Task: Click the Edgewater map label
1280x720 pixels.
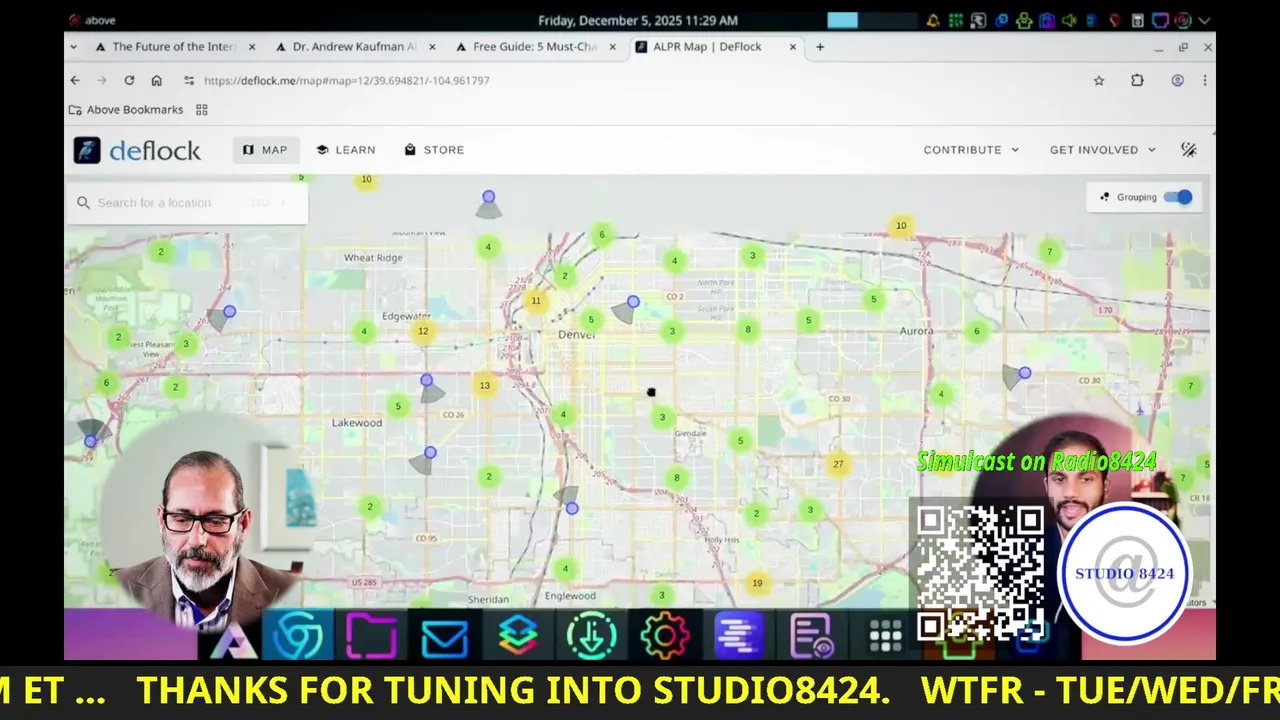Action: tap(406, 316)
